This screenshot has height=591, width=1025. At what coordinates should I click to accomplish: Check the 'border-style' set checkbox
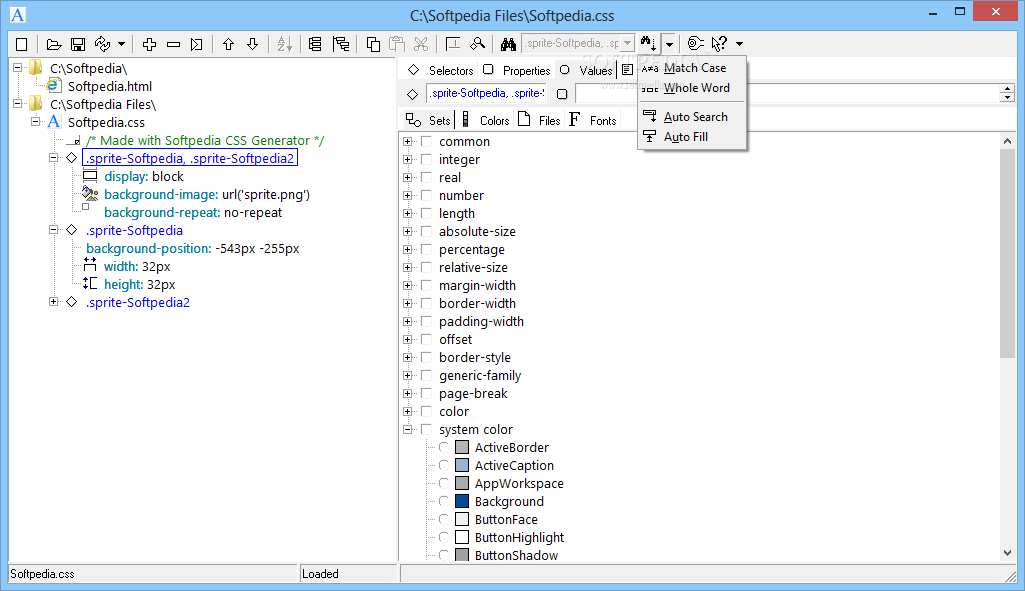(426, 357)
